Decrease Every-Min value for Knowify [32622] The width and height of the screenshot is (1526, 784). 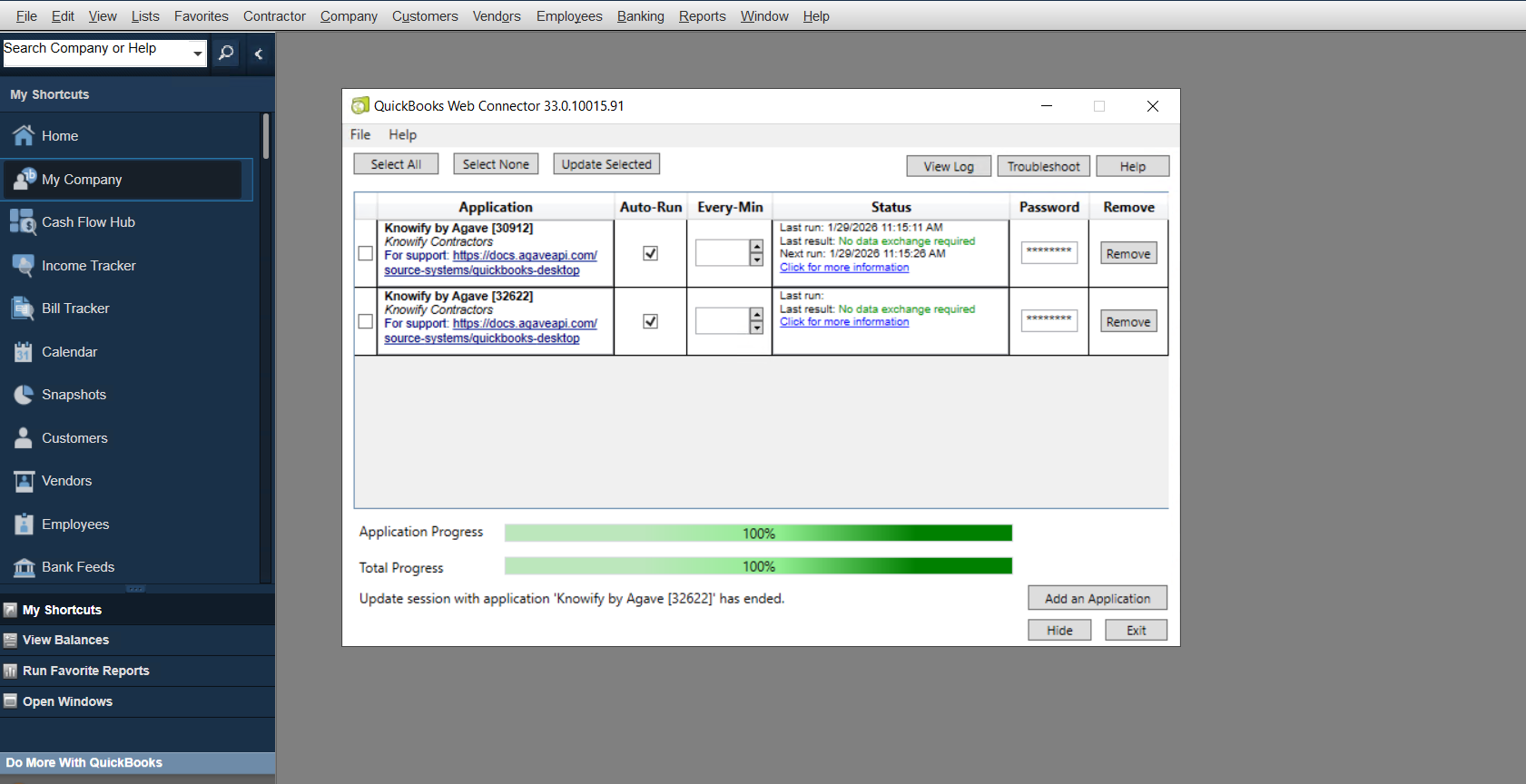756,328
